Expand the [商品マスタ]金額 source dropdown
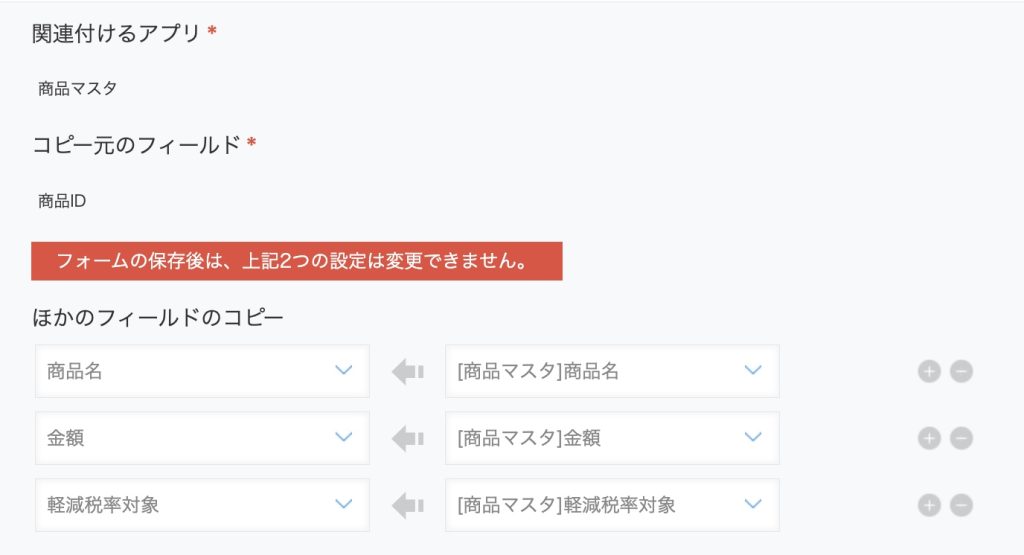1024x555 pixels. [x=612, y=437]
